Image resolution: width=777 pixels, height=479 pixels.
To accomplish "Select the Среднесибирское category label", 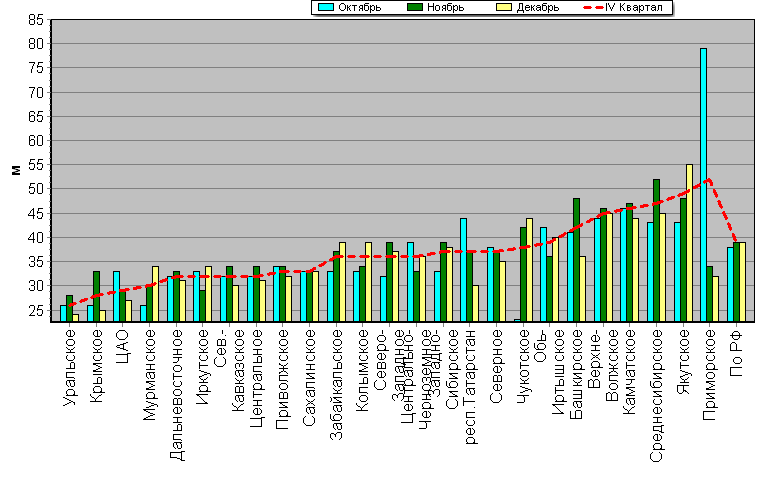I will 657,396.
